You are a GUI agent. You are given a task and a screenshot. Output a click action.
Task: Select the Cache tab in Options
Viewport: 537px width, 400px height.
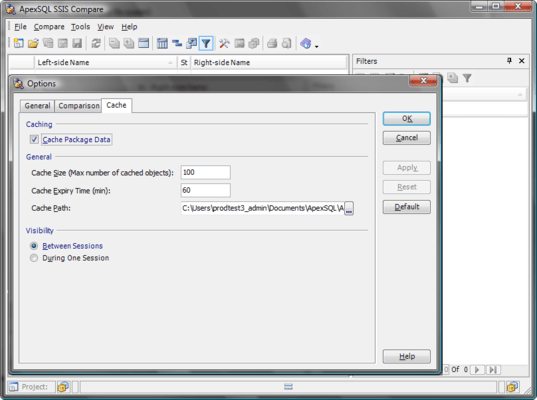(x=116, y=105)
